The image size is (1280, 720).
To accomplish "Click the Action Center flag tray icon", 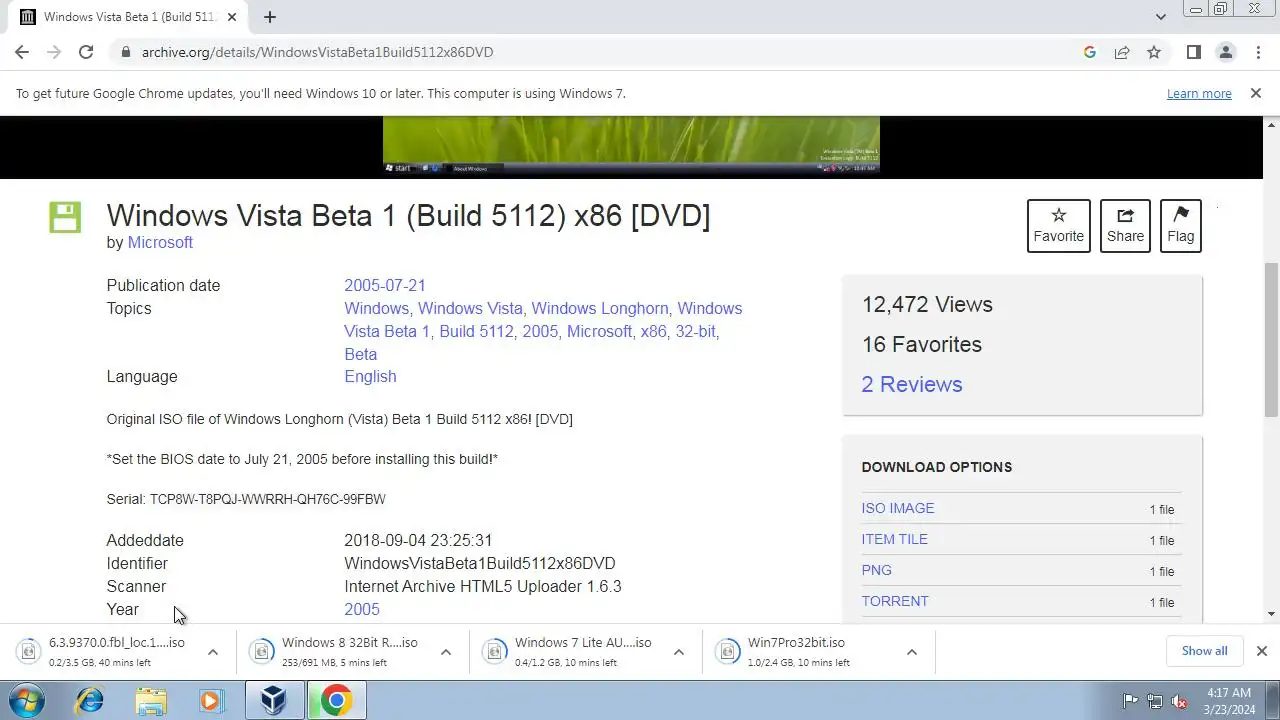I will 1130,701.
